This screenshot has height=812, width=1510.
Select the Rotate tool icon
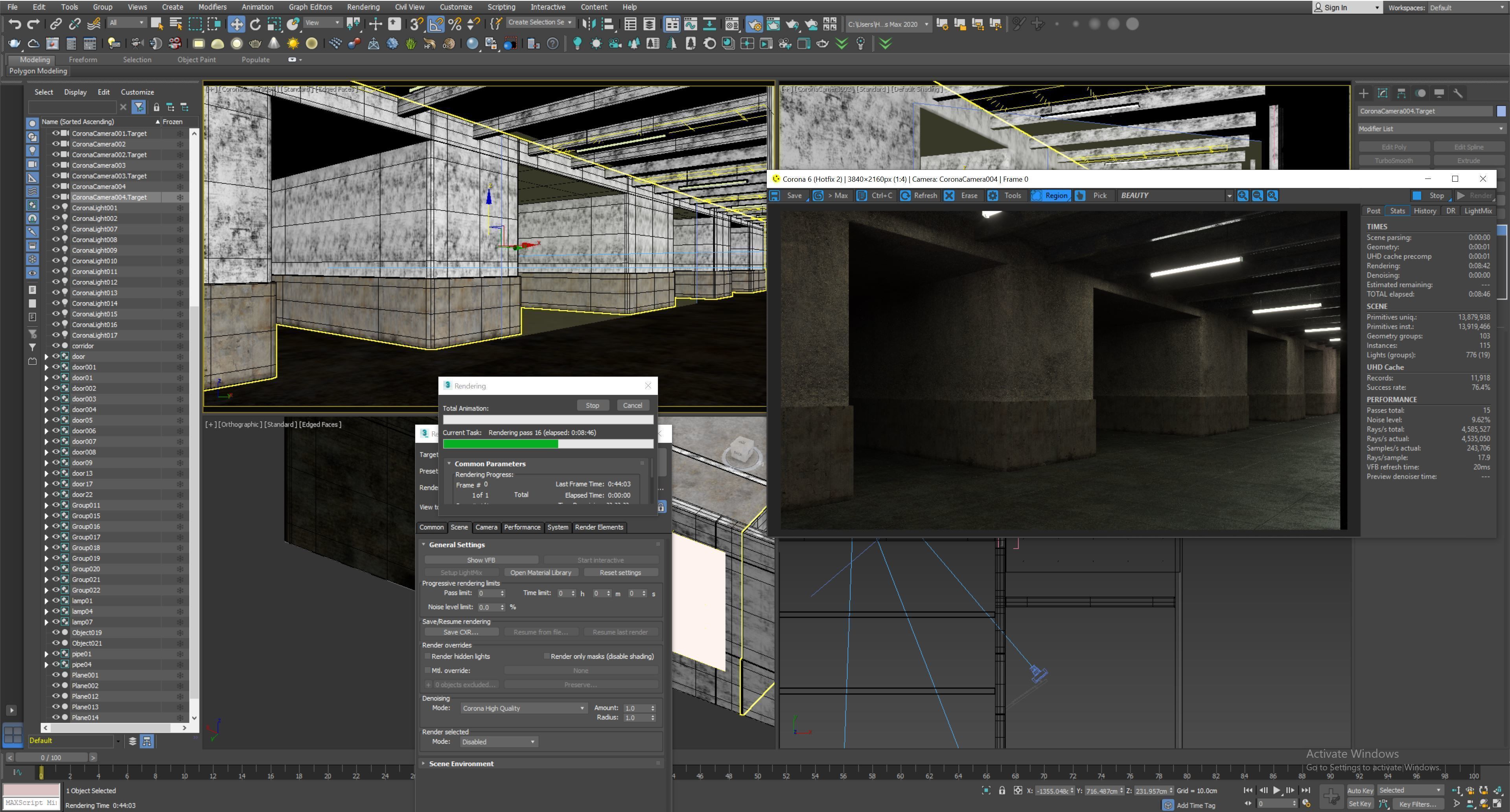point(255,24)
